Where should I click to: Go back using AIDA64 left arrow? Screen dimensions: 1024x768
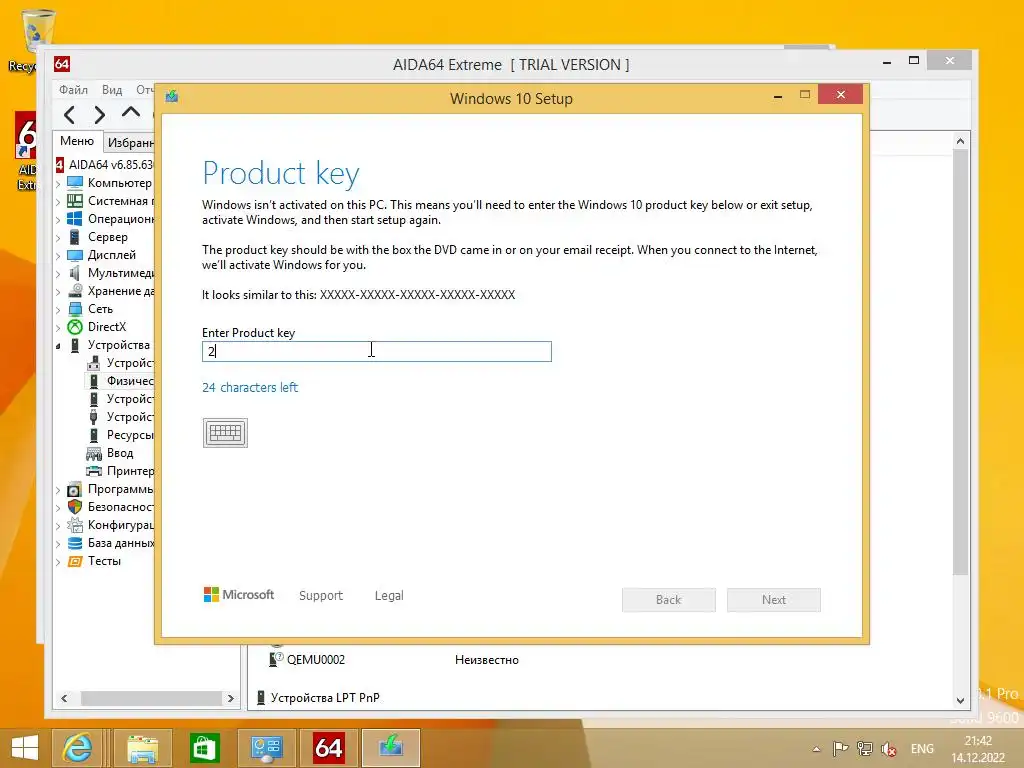[70, 115]
